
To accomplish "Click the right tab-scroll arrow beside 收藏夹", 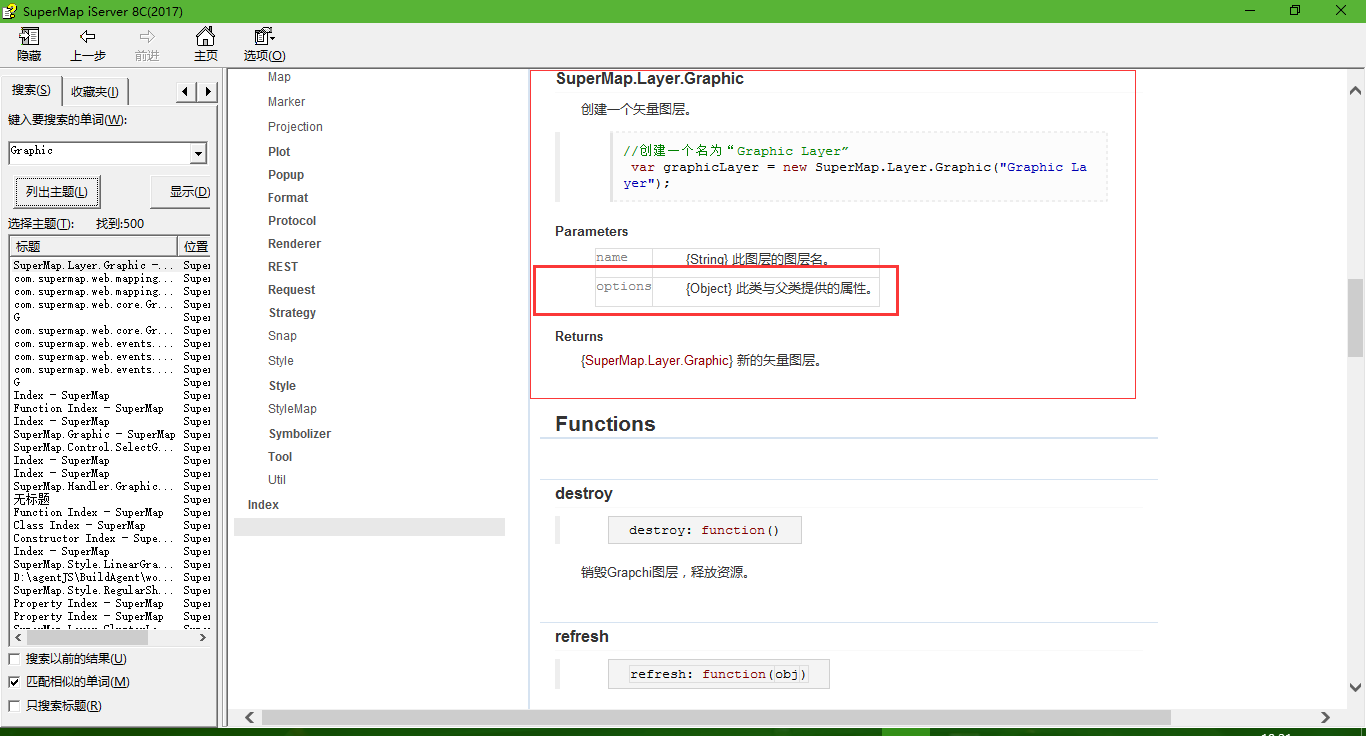I will click(x=207, y=92).
